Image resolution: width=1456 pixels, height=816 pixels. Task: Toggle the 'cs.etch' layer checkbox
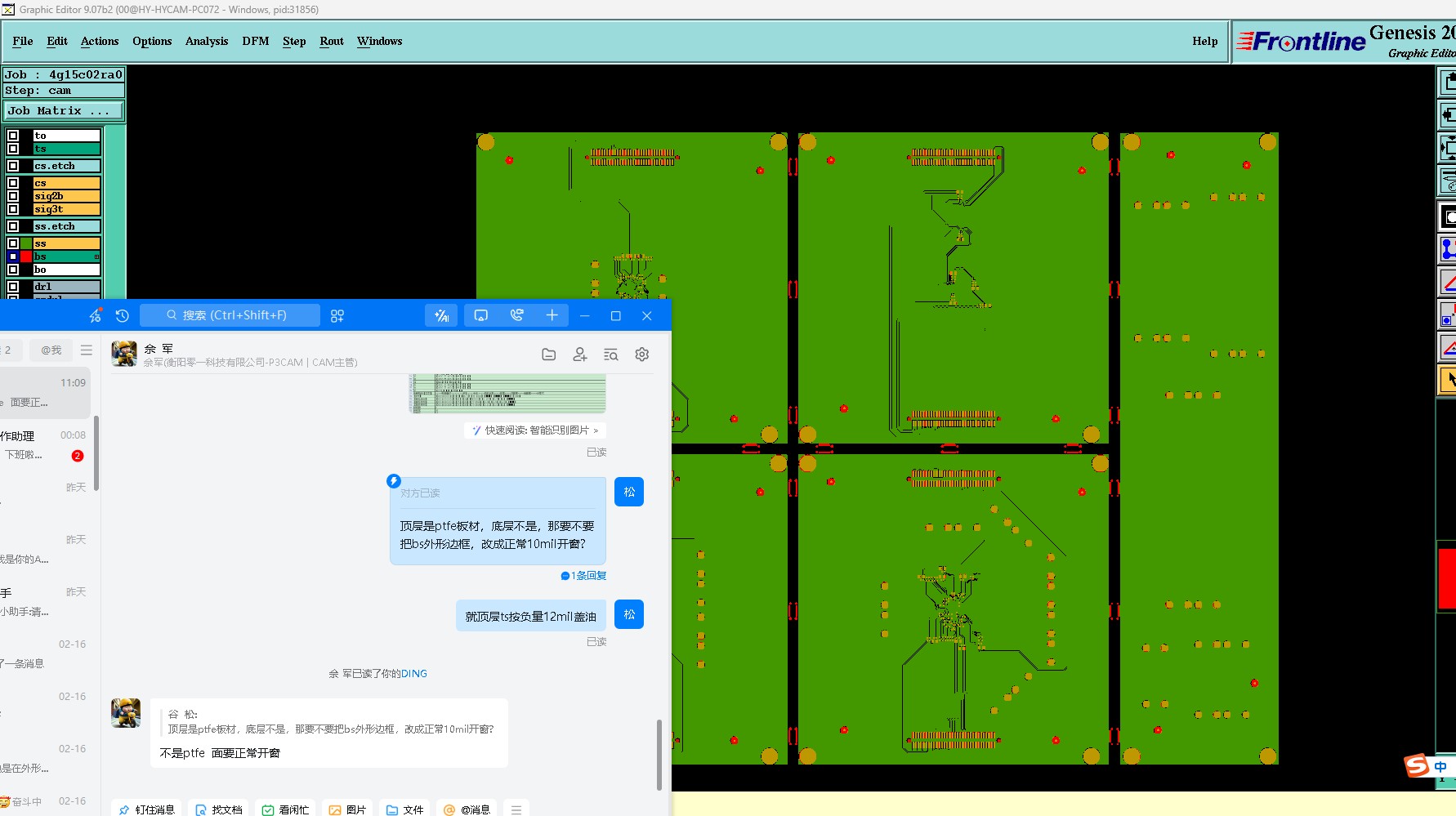point(13,166)
